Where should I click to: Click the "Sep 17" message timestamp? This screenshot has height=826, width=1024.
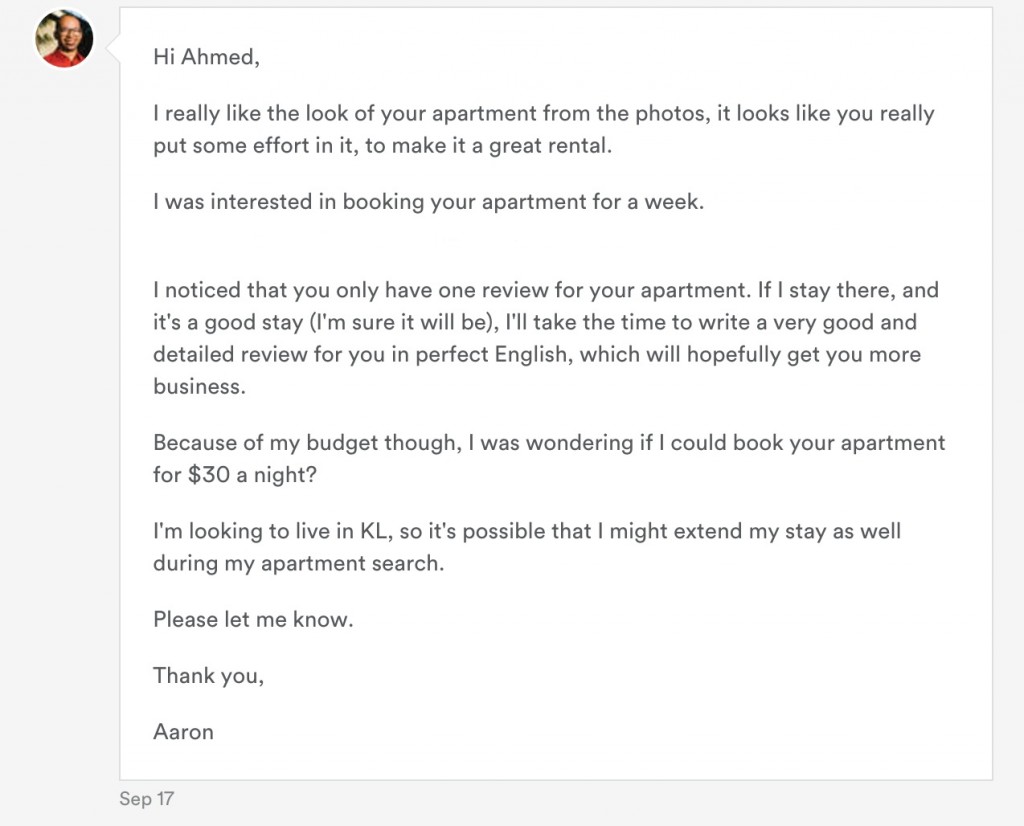pyautogui.click(x=146, y=799)
